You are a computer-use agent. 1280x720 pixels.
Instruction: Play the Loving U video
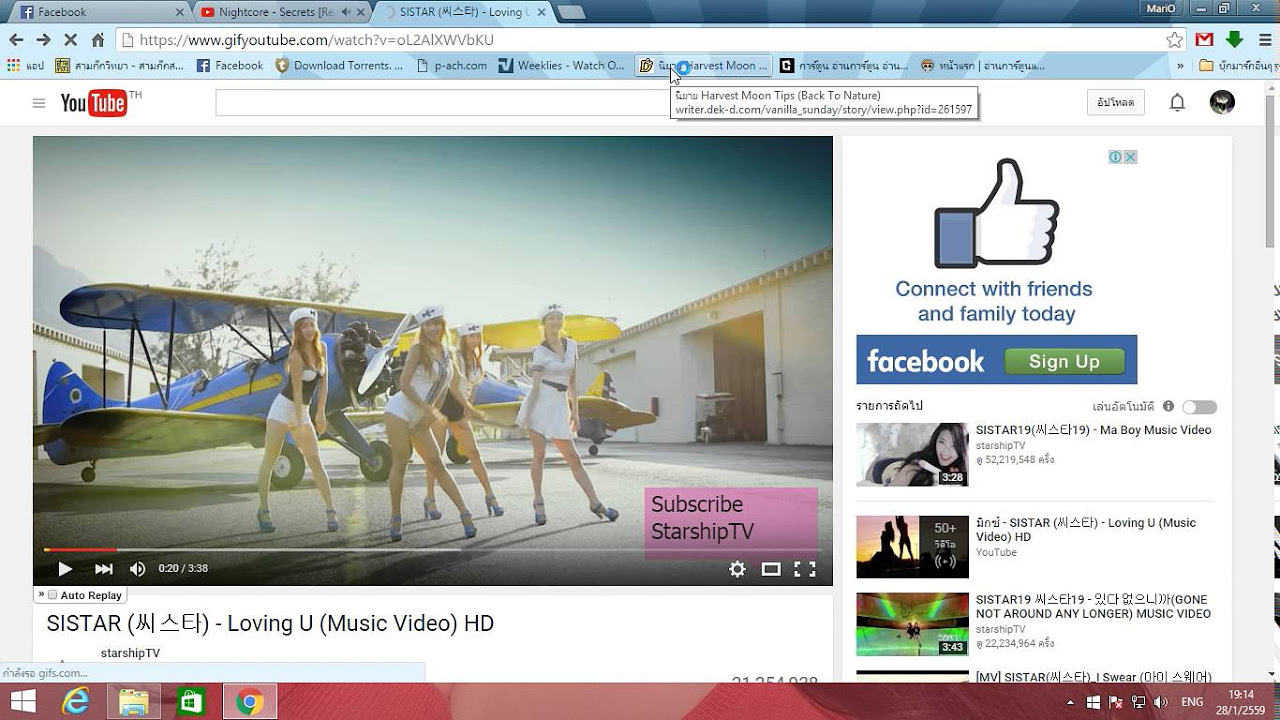[x=65, y=568]
